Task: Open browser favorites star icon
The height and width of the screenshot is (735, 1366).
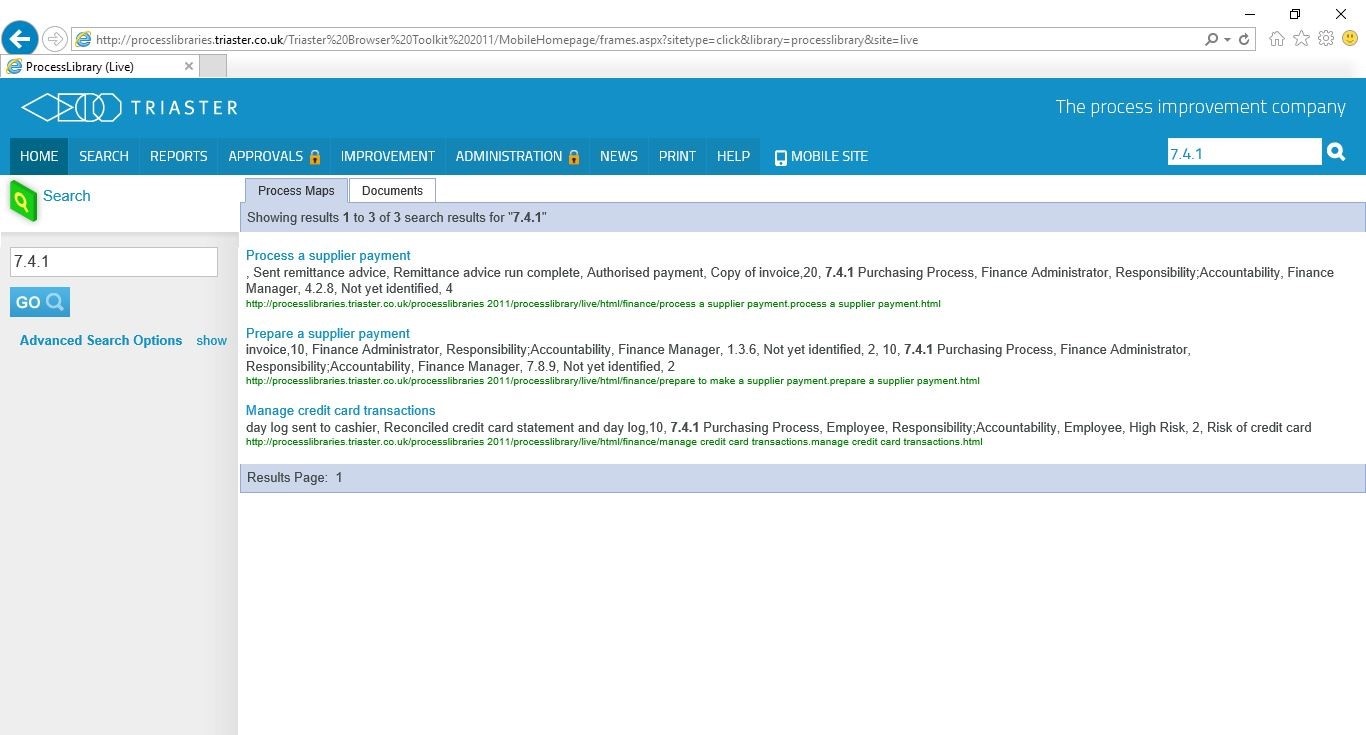Action: tap(1301, 39)
